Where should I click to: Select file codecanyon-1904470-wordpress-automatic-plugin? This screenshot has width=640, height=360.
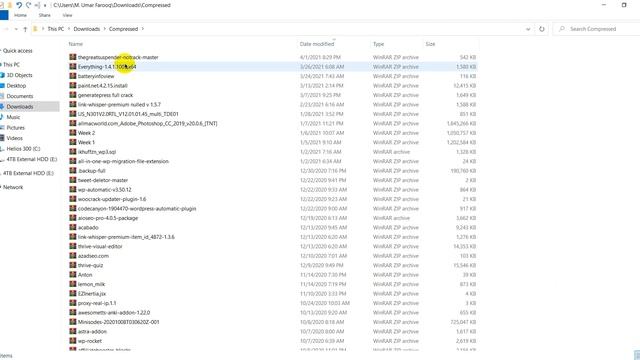click(137, 209)
